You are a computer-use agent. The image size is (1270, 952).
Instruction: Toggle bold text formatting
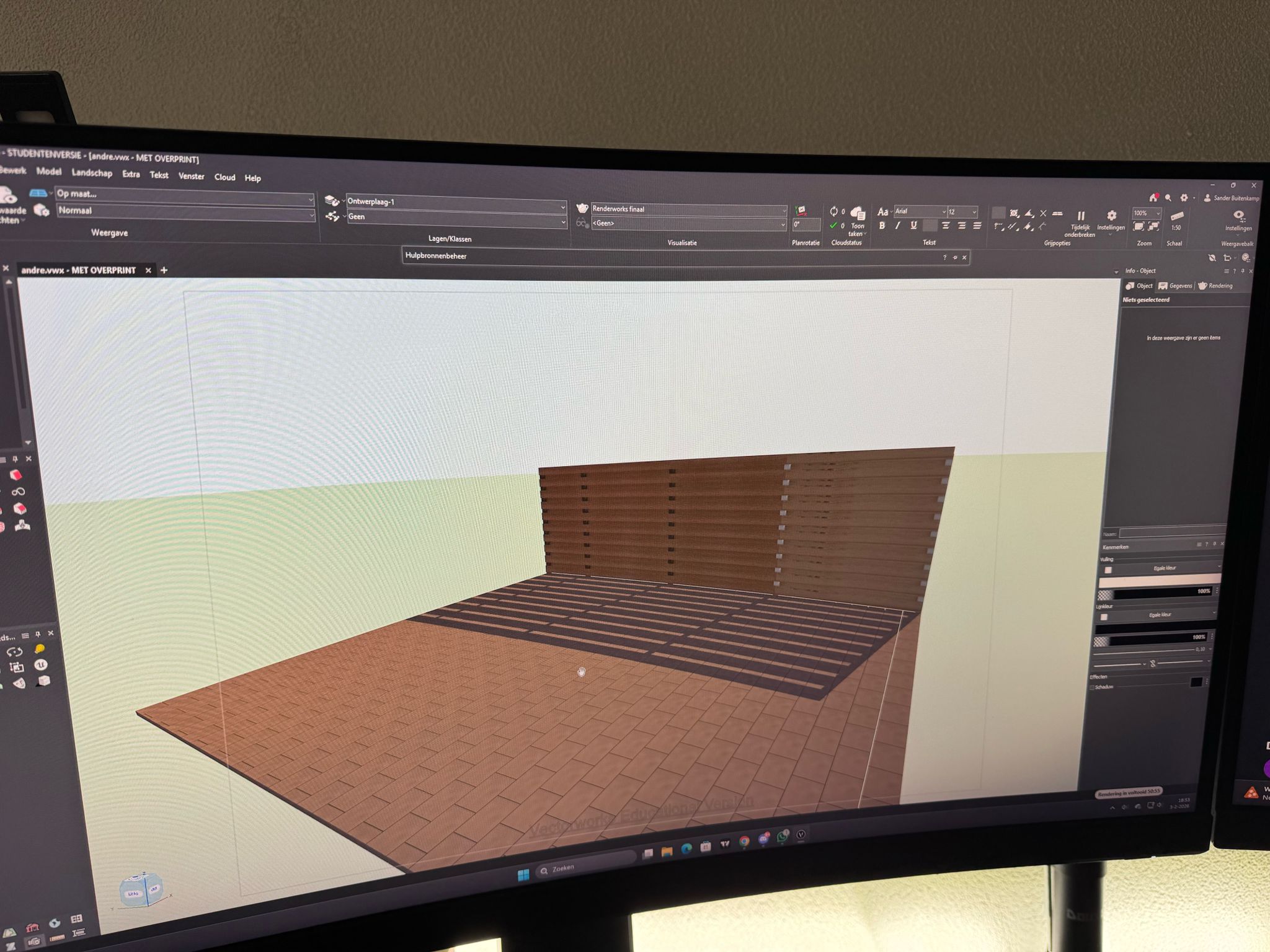882,226
